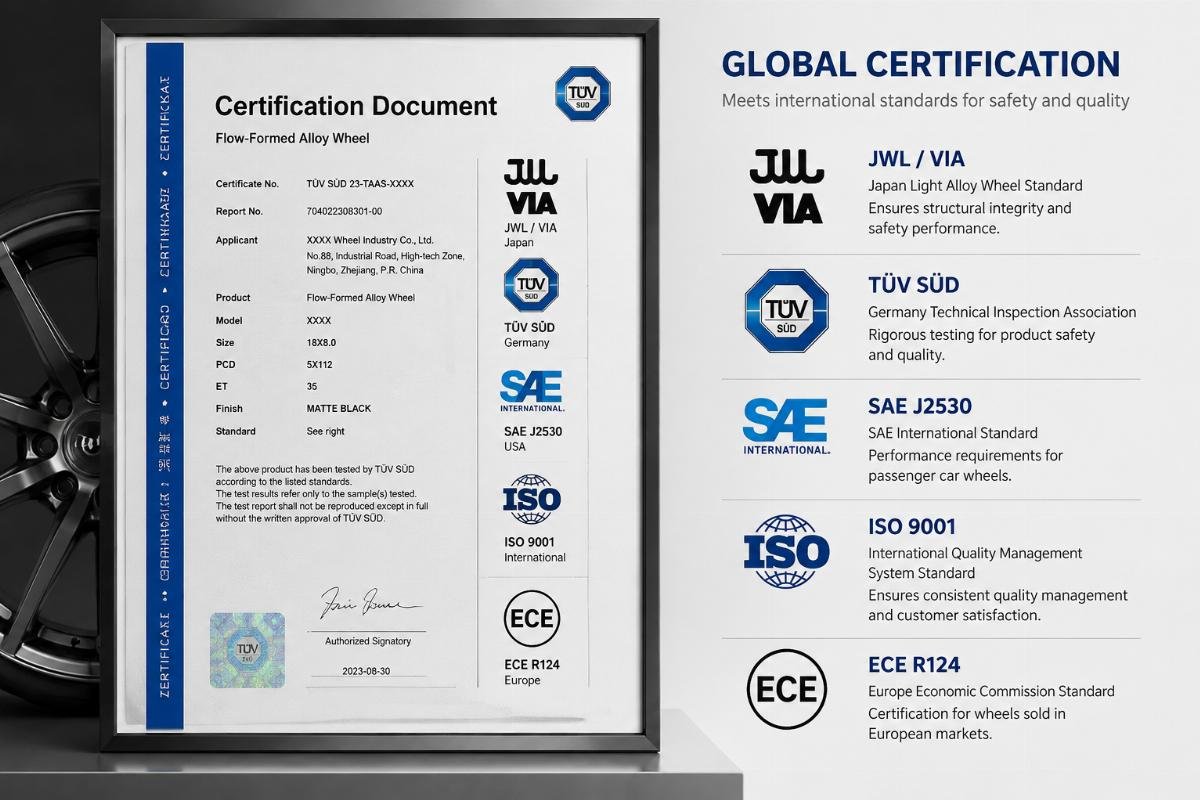1200x800 pixels.
Task: Click the large SAE logo next to SAE J2530 heading
Action: tap(786, 427)
